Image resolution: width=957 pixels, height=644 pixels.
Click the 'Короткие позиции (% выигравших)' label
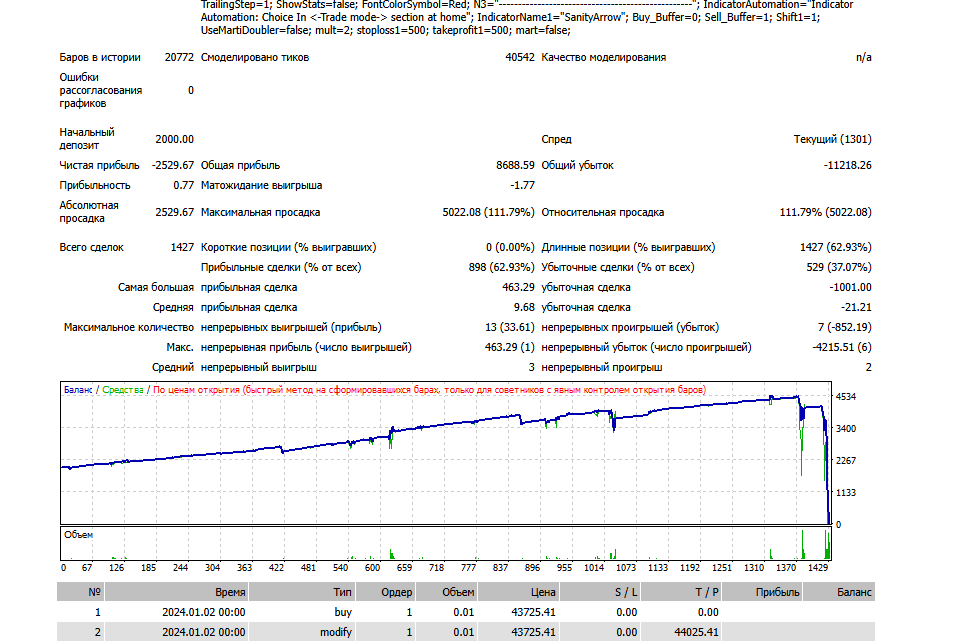[289, 247]
